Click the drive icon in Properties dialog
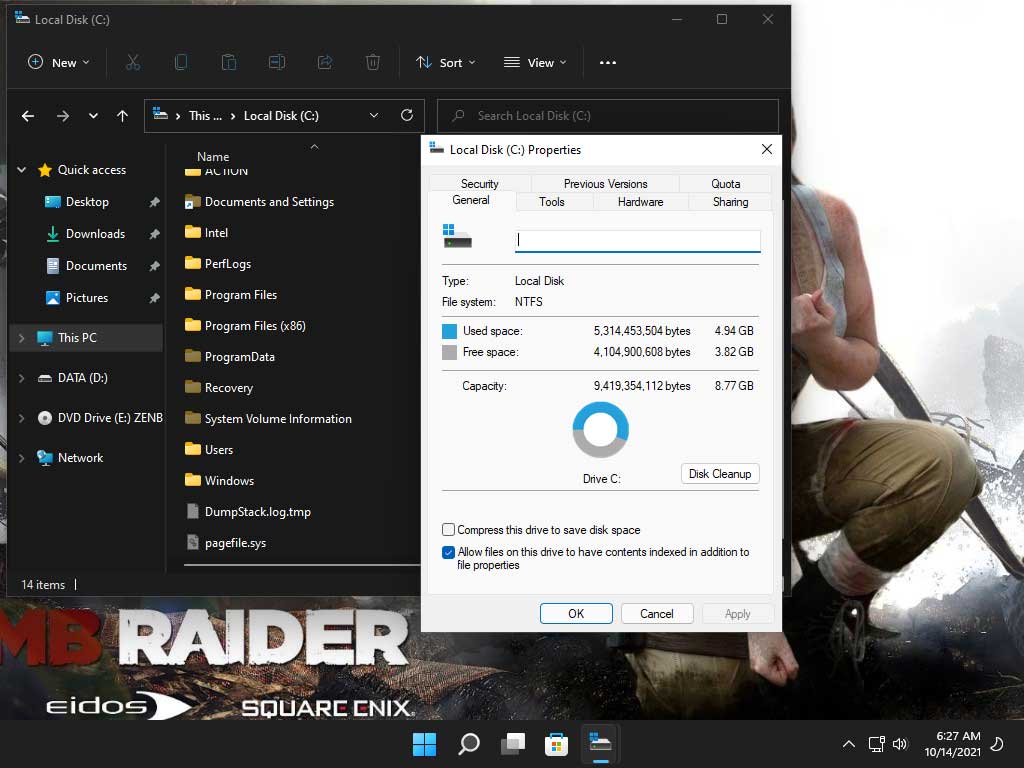 click(457, 236)
